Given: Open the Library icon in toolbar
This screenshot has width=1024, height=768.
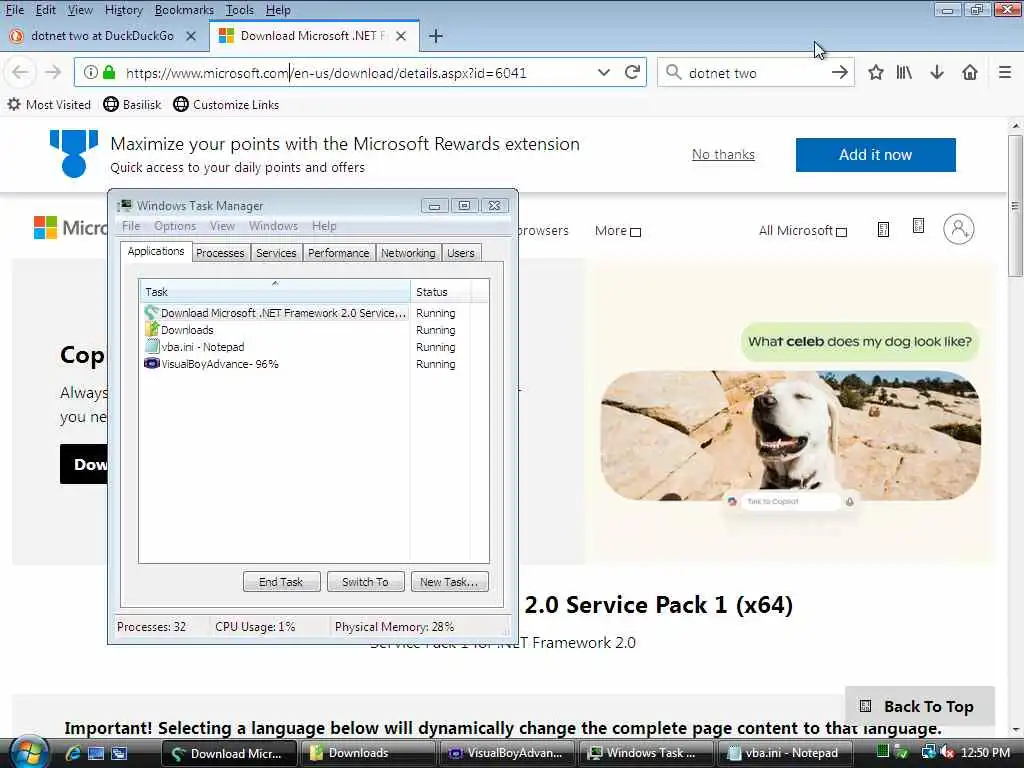Looking at the screenshot, I should [x=904, y=72].
